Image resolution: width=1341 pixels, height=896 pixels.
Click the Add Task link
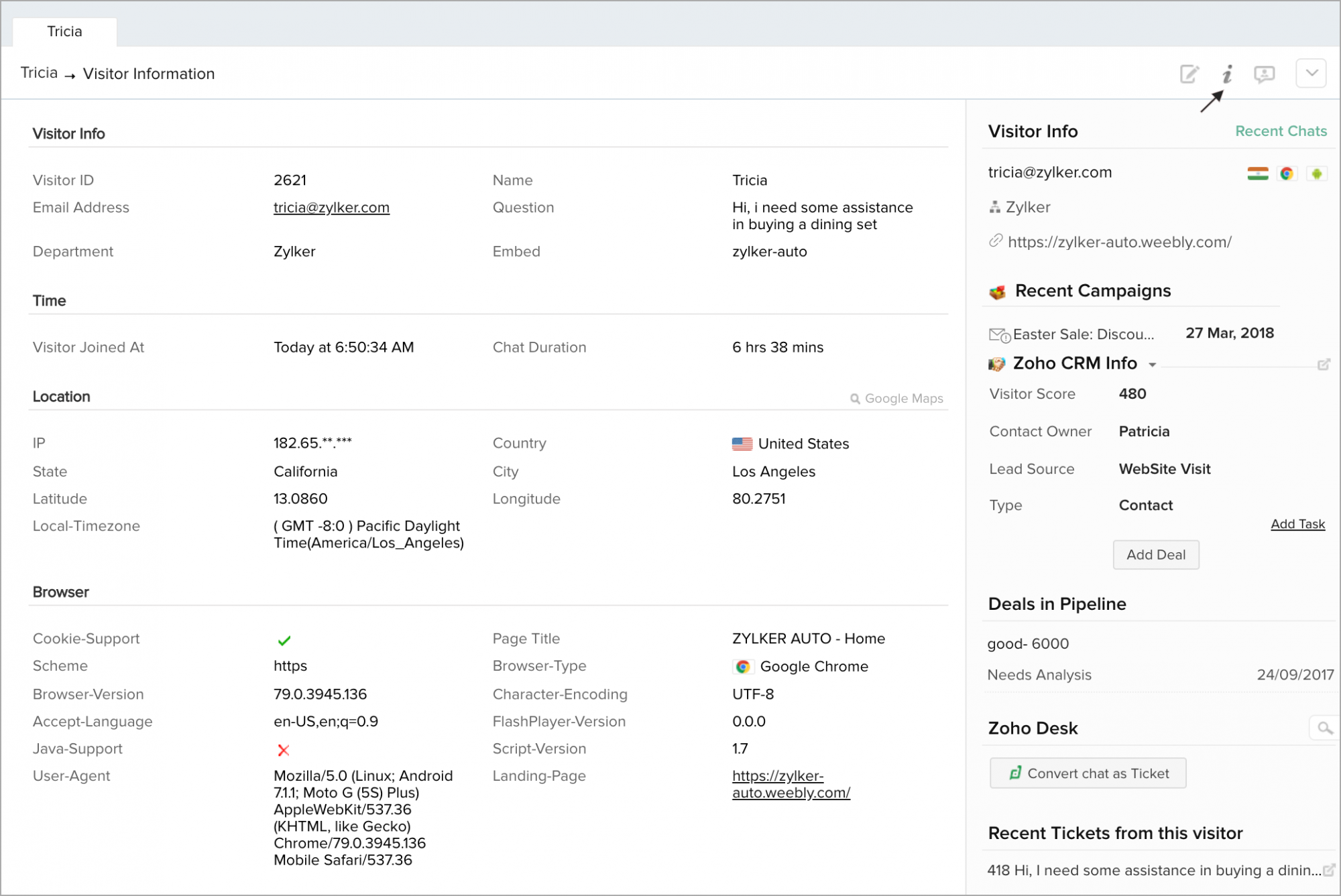coord(1297,524)
